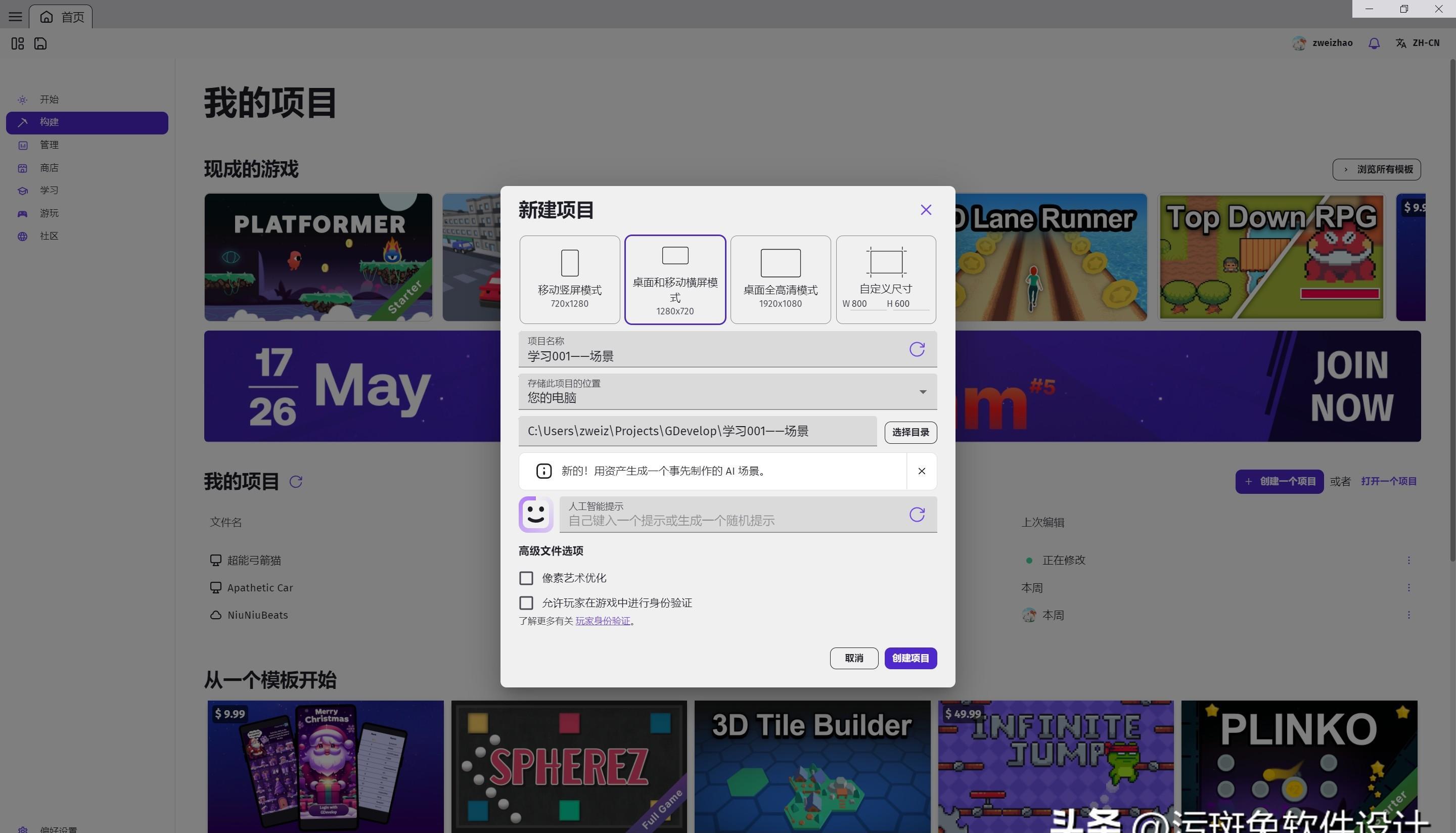The width and height of the screenshot is (1456, 833).
Task: Click the 选择目录 button
Action: pyautogui.click(x=910, y=433)
